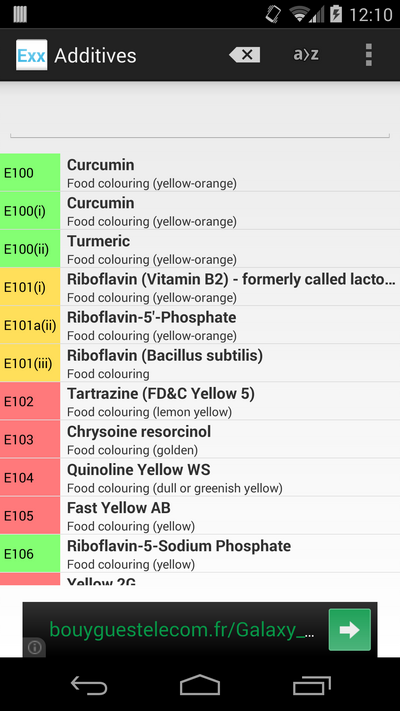Open the bouyguestelecom.fr ad link
400x711 pixels.
coord(181,630)
